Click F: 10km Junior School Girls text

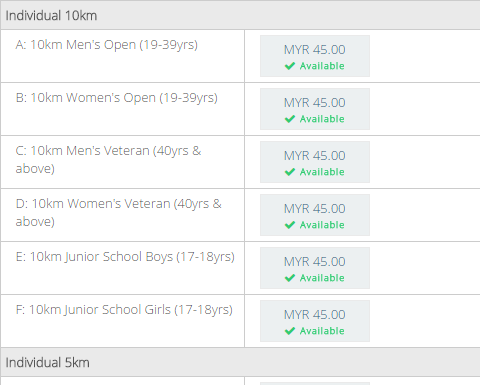pyautogui.click(x=124, y=310)
